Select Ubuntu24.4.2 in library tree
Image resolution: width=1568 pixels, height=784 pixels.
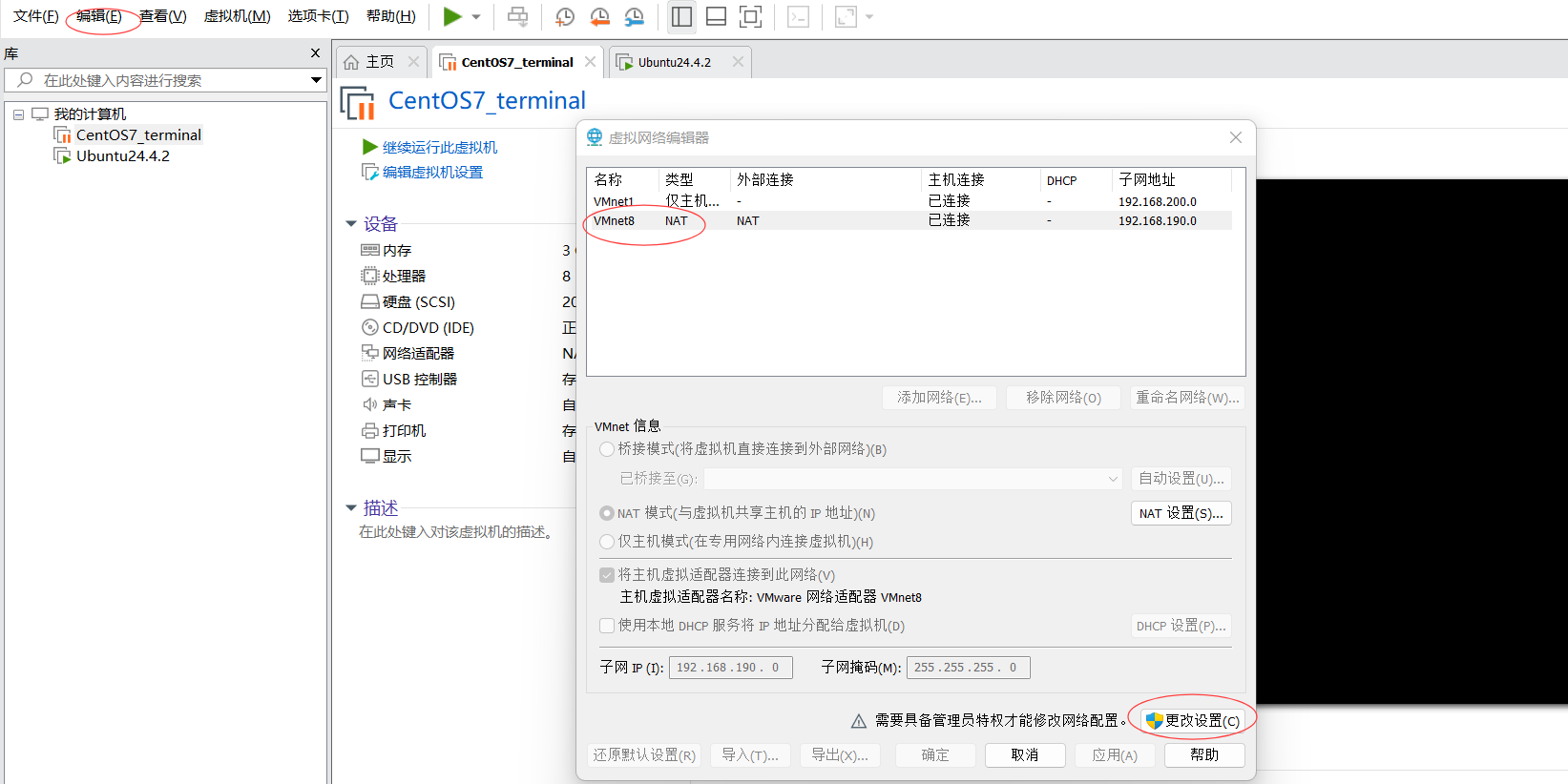(x=123, y=156)
